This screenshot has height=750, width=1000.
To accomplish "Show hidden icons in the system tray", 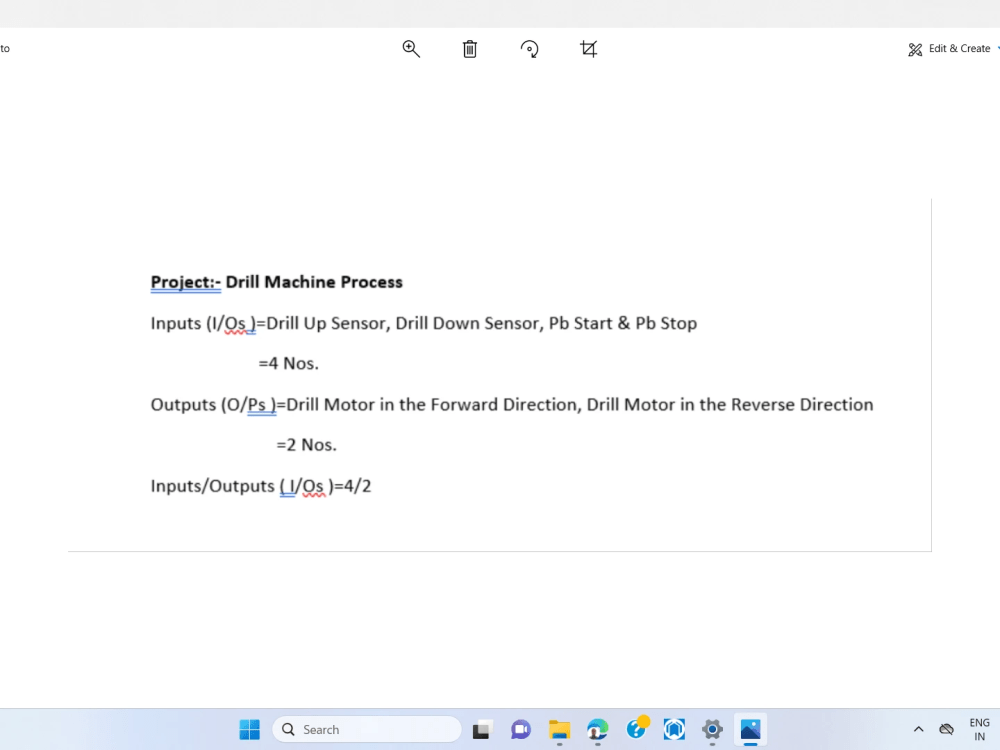I will [x=918, y=729].
